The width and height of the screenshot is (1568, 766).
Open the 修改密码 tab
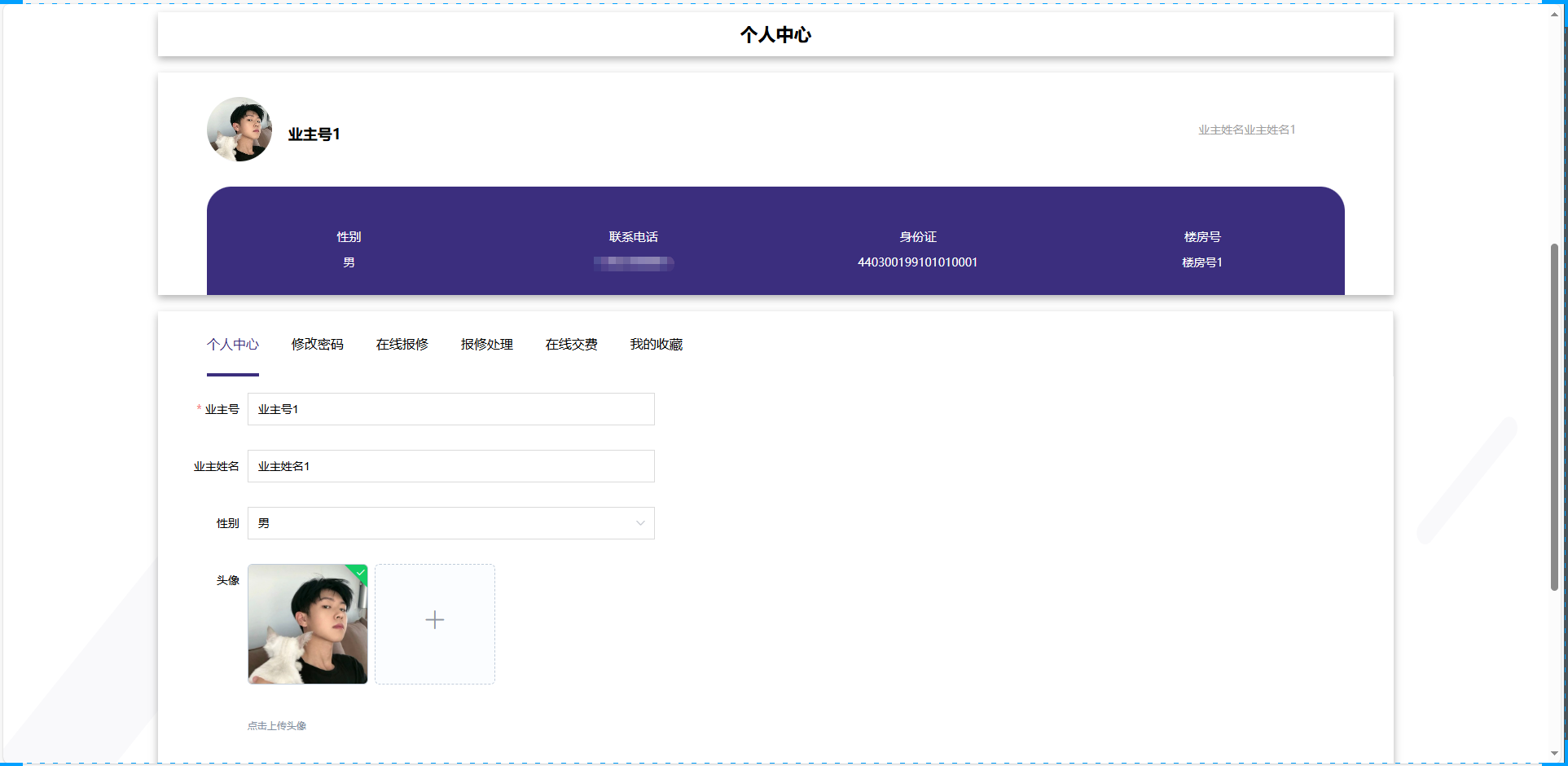[x=318, y=345]
